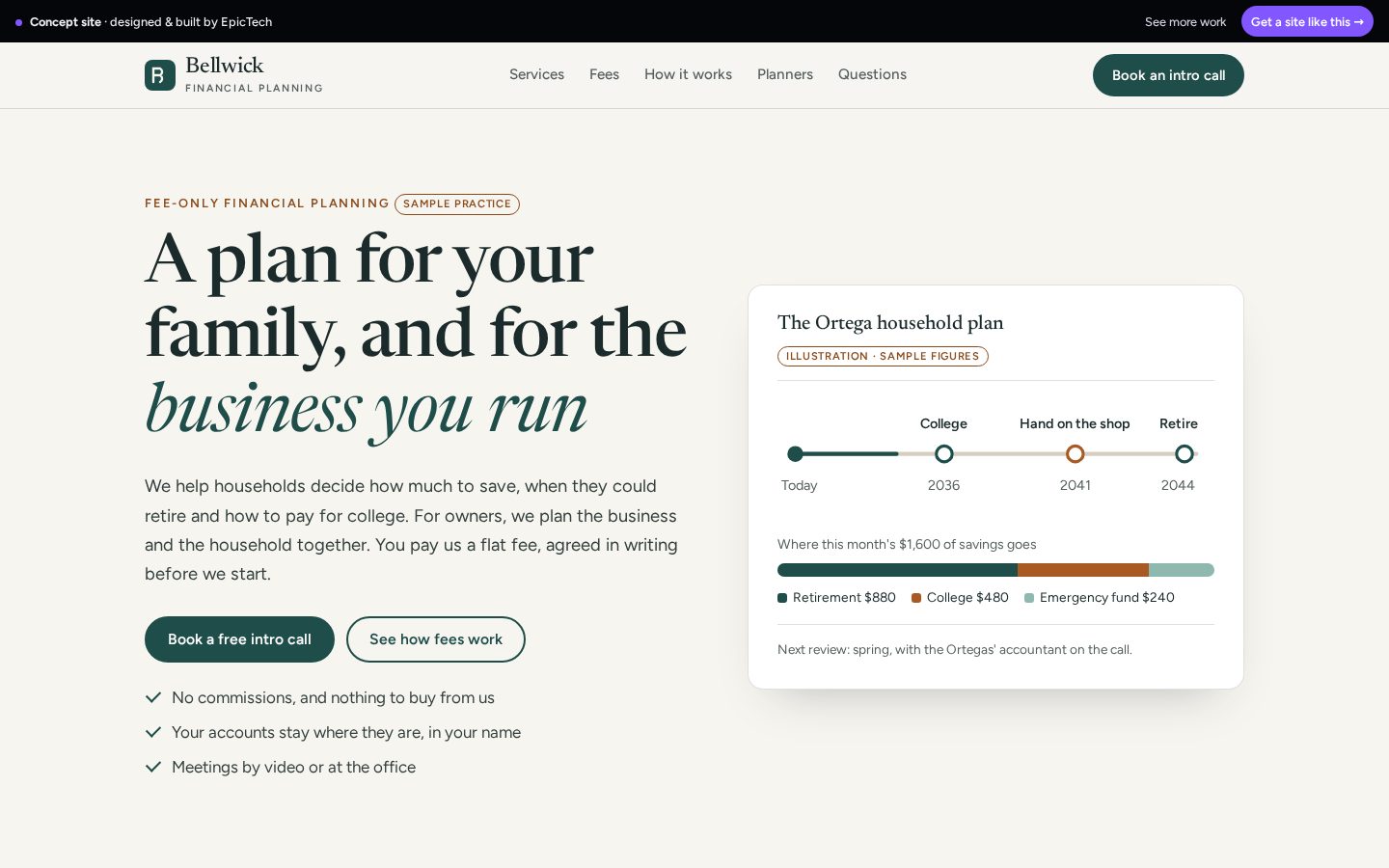This screenshot has width=1389, height=868.
Task: Click 'Your accounts stay where they are' text
Action: [x=346, y=732]
